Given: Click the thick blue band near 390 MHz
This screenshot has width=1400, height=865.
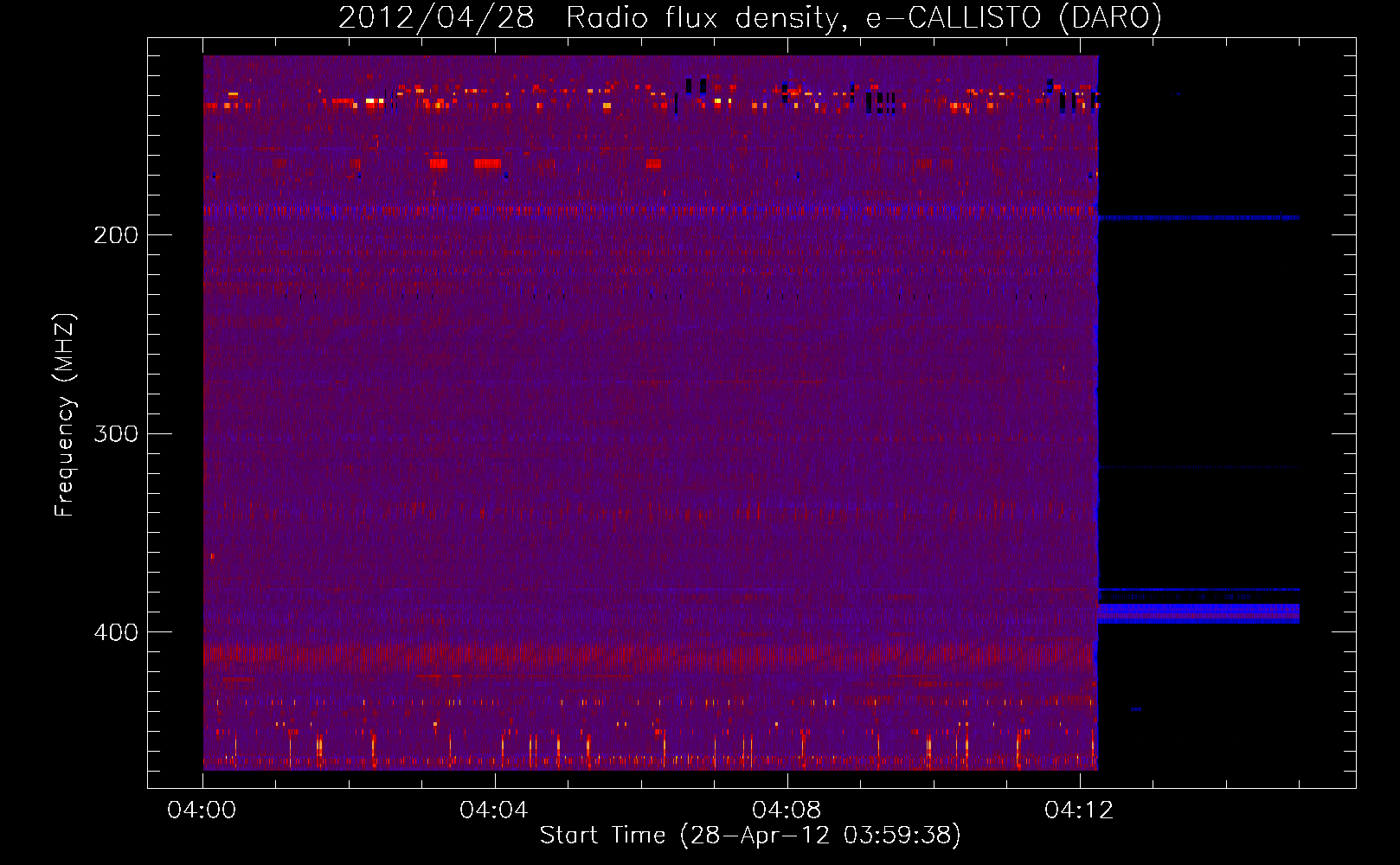Looking at the screenshot, I should click(x=1198, y=613).
